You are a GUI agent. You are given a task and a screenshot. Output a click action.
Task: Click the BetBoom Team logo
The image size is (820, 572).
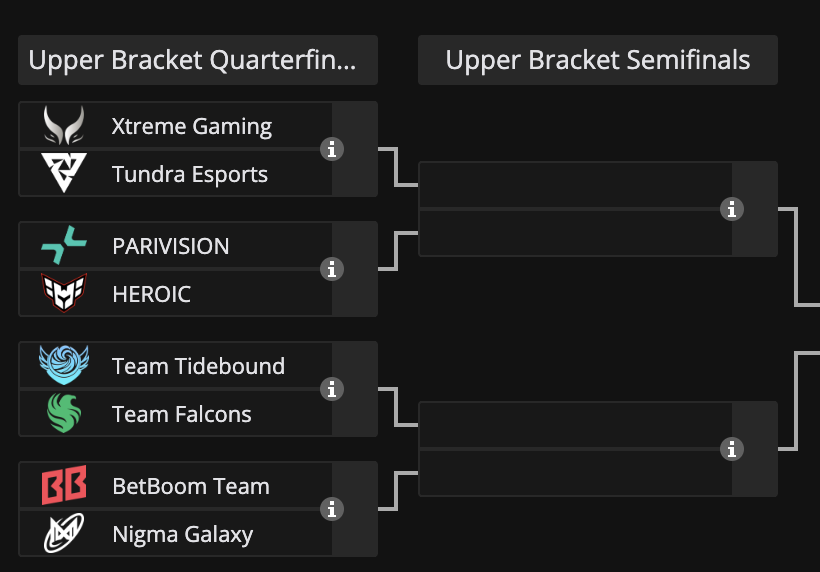64,486
